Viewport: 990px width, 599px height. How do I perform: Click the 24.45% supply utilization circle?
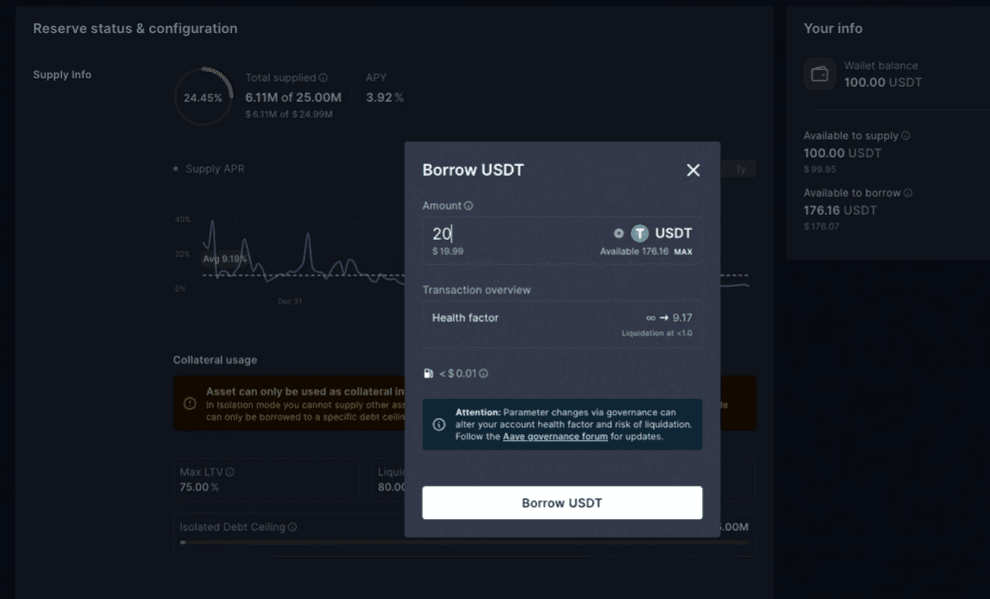click(203, 98)
